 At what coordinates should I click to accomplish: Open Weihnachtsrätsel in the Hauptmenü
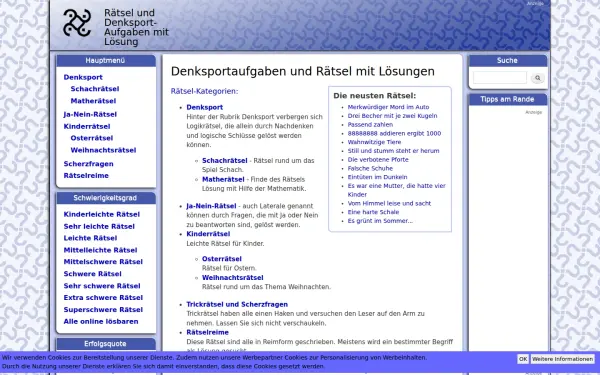pyautogui.click(x=103, y=150)
